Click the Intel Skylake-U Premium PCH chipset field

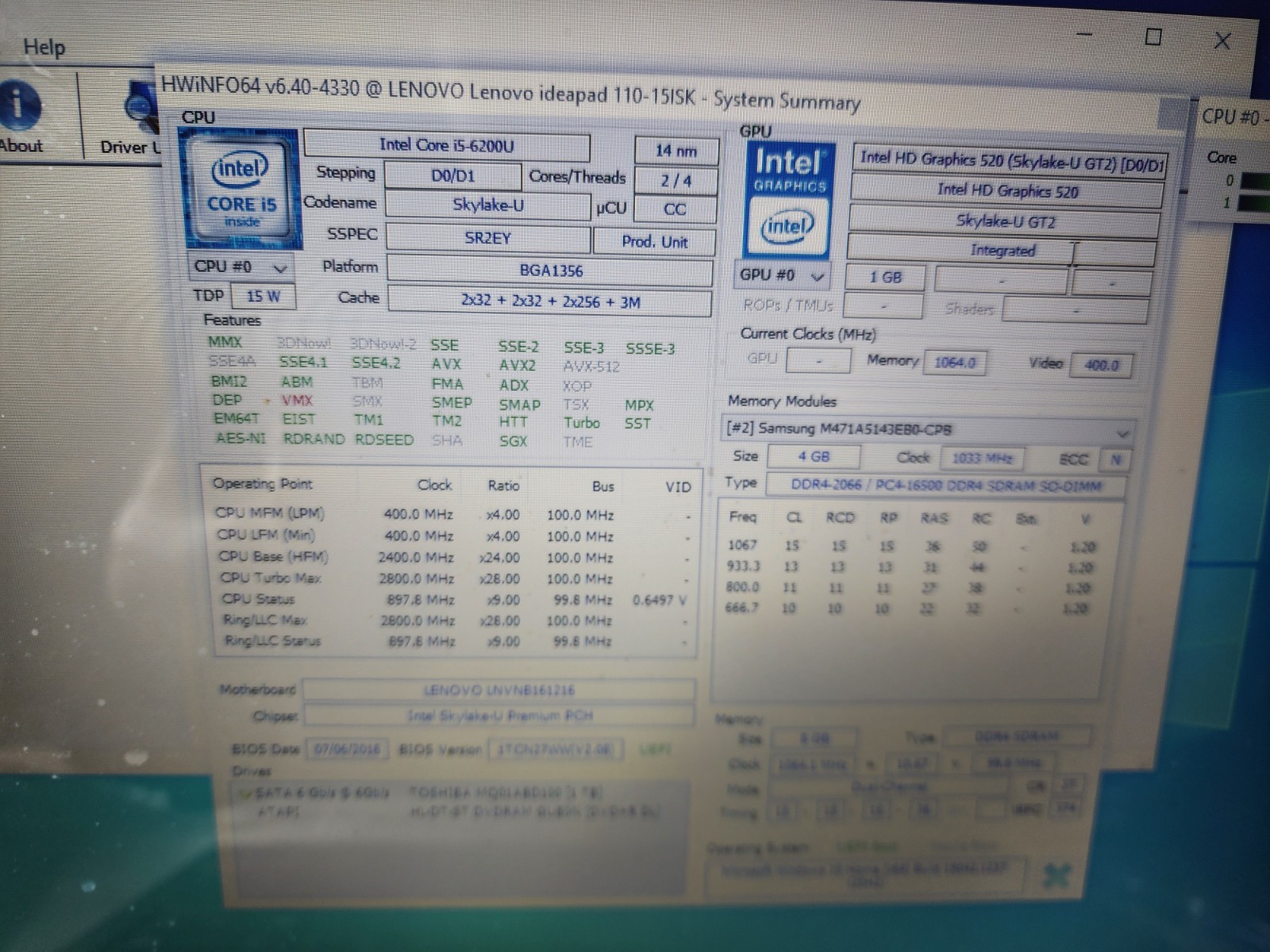pyautogui.click(x=498, y=716)
